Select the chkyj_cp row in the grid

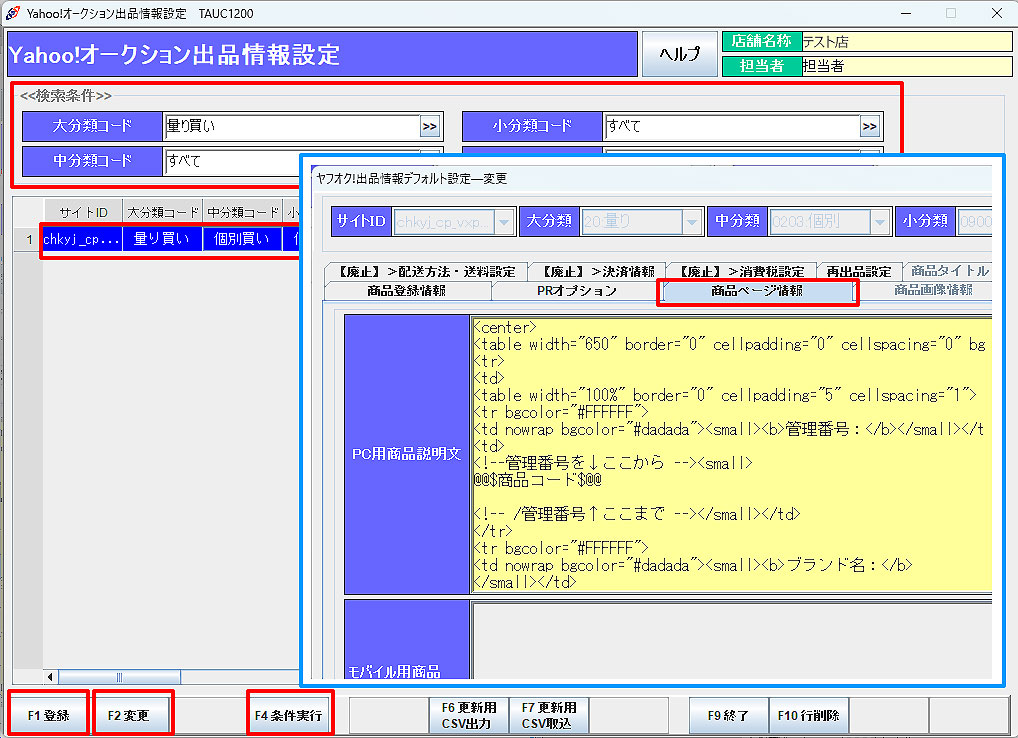pos(82,239)
